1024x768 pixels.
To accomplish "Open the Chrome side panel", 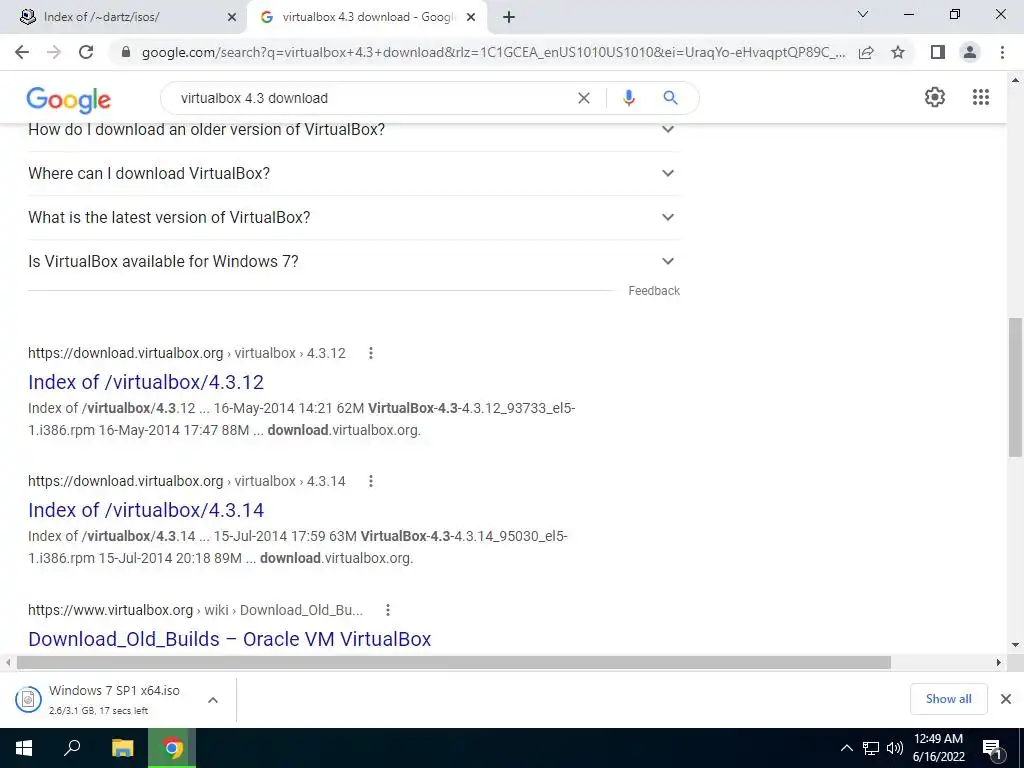I will pos(938,52).
